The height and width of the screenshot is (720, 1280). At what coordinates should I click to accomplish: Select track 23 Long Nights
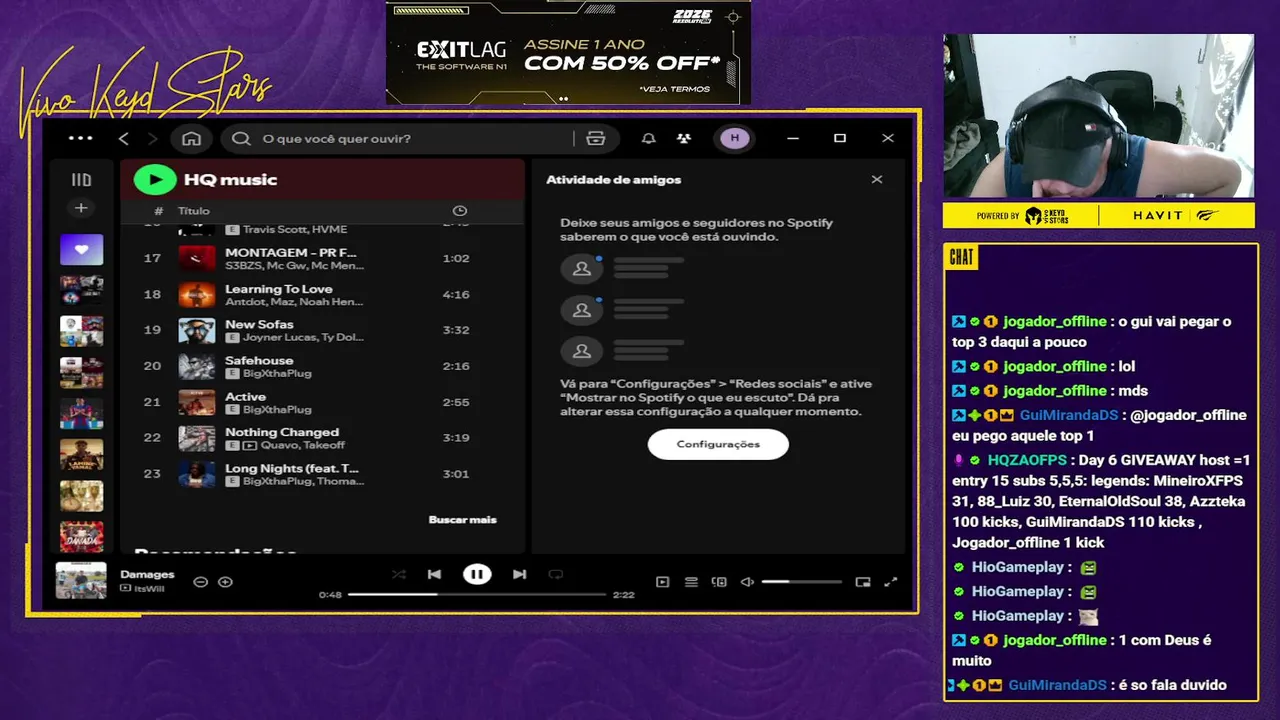[322, 475]
